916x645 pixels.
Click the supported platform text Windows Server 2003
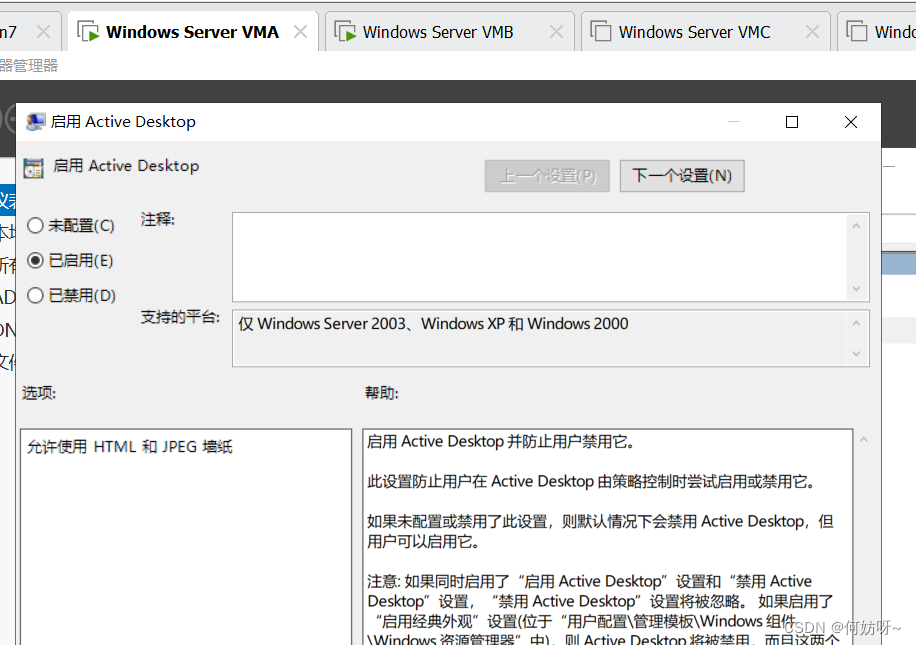pos(331,324)
